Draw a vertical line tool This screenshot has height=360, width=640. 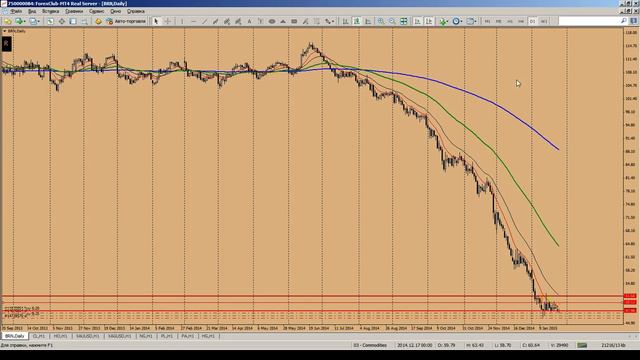click(x=182, y=21)
